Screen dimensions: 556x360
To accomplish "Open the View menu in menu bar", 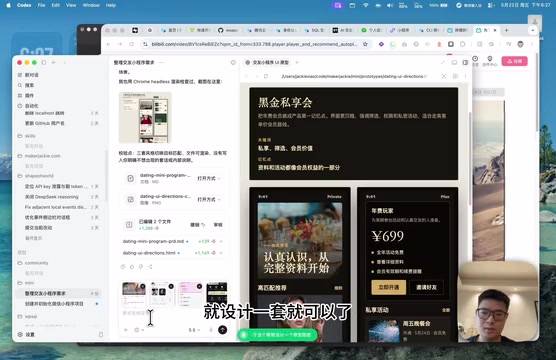I will click(71, 5).
